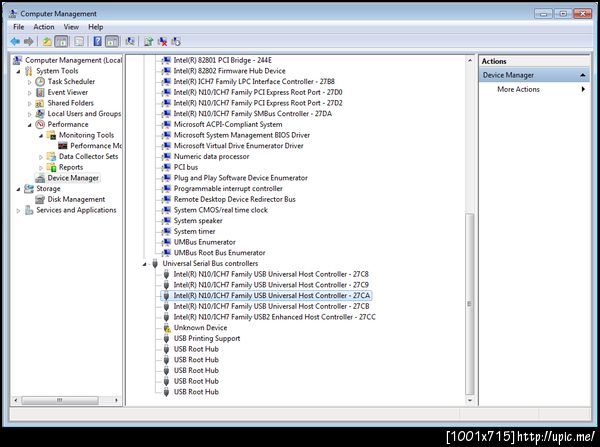Click the console tree scroll left arrow
This screenshot has width=600, height=447.
coord(15,400)
